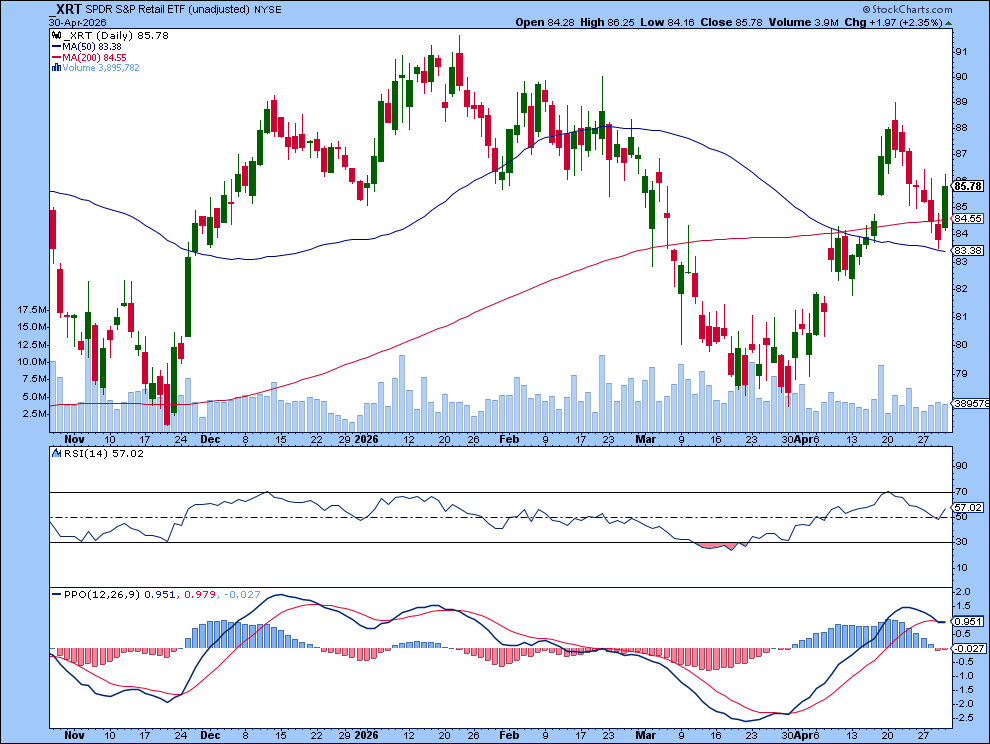Click the 2.0 label on the PPO axis
This screenshot has width=990, height=744.
963,592
